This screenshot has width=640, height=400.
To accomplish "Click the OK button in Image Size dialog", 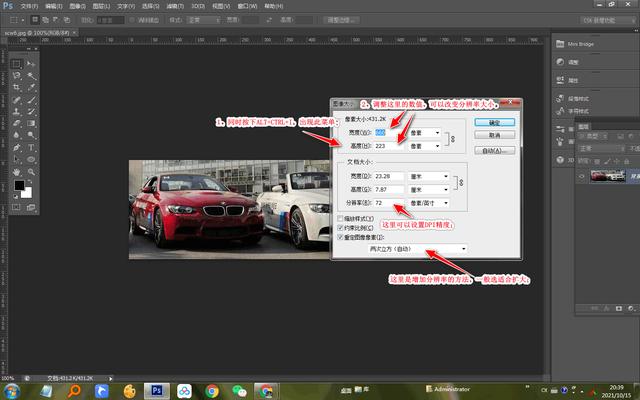I will point(495,122).
